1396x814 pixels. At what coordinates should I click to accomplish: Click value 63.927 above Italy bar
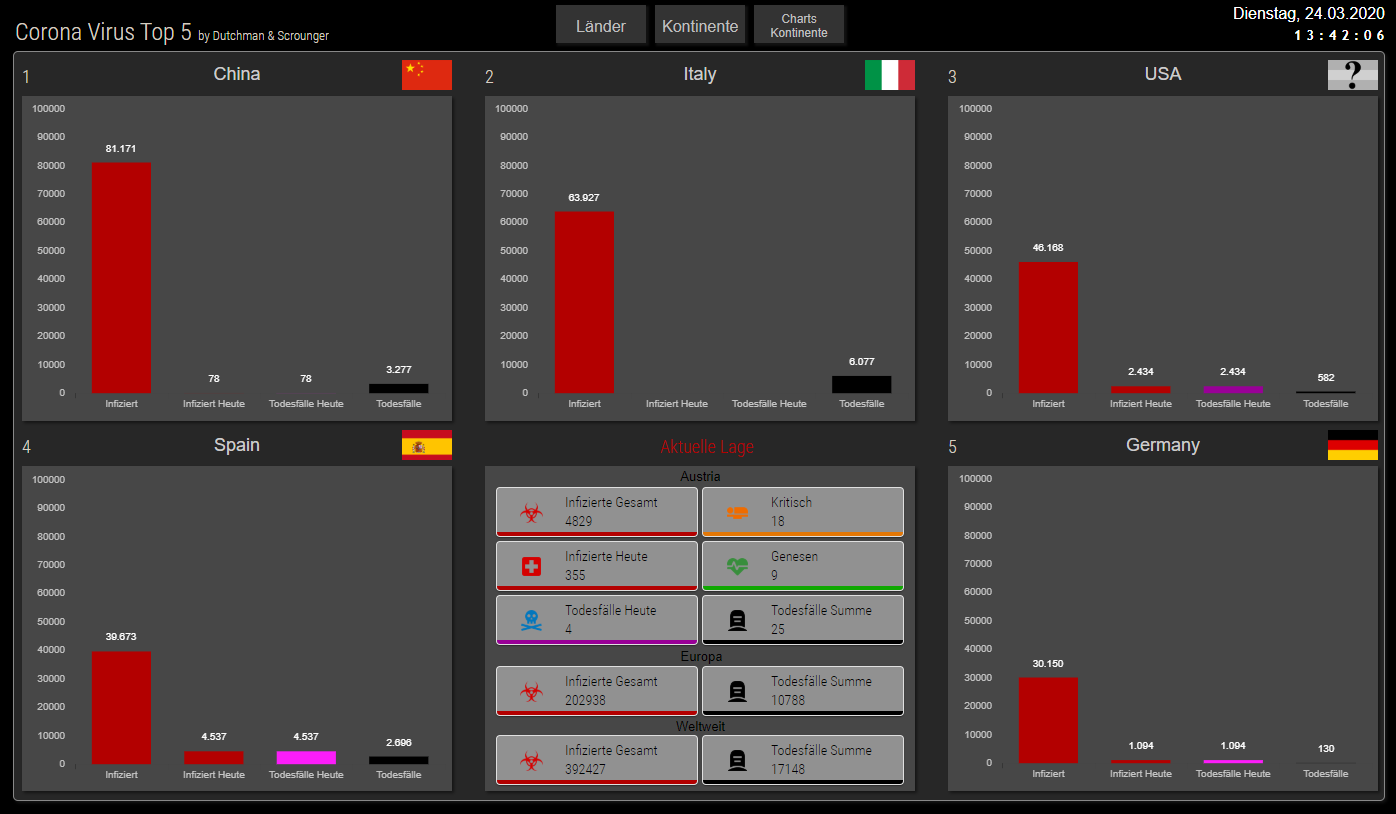pyautogui.click(x=584, y=198)
